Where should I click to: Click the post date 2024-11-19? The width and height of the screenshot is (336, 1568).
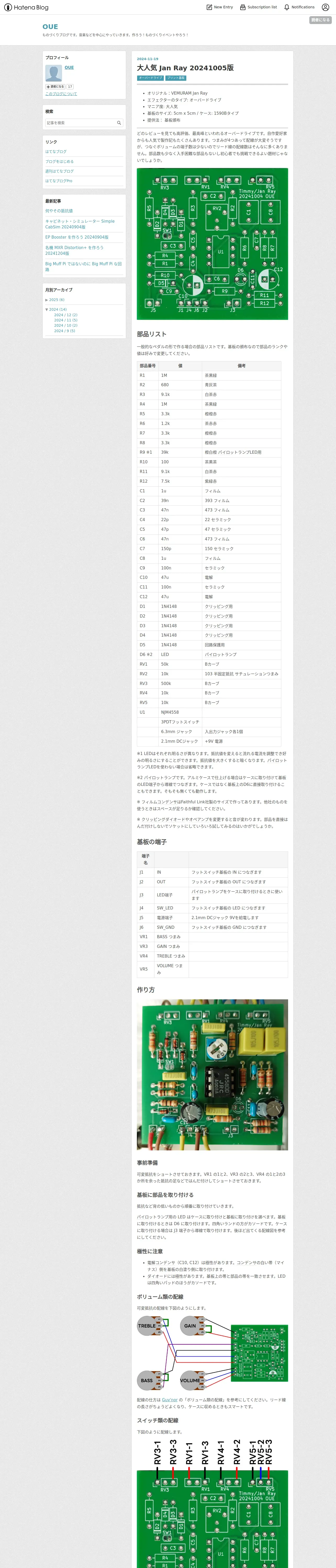148,59
